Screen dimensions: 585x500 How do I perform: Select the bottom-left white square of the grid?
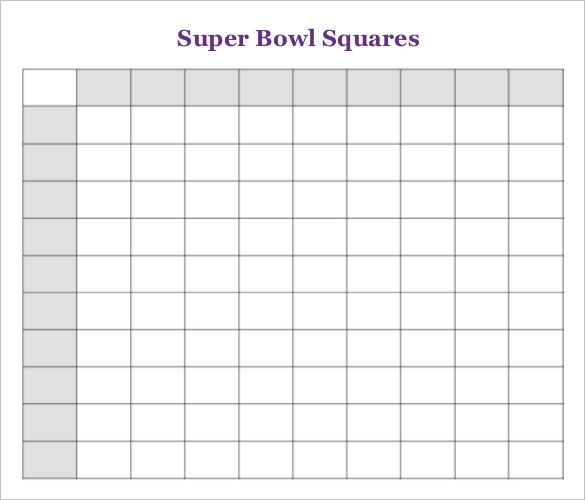(x=103, y=460)
